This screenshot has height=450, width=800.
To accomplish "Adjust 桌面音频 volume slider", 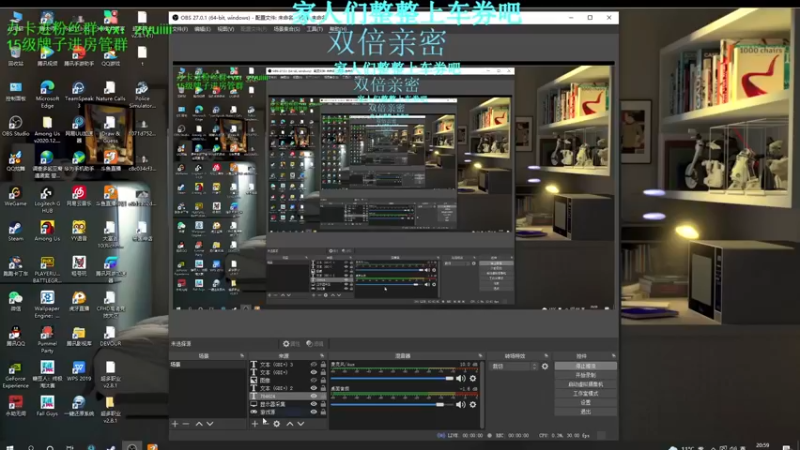I will tap(392, 405).
